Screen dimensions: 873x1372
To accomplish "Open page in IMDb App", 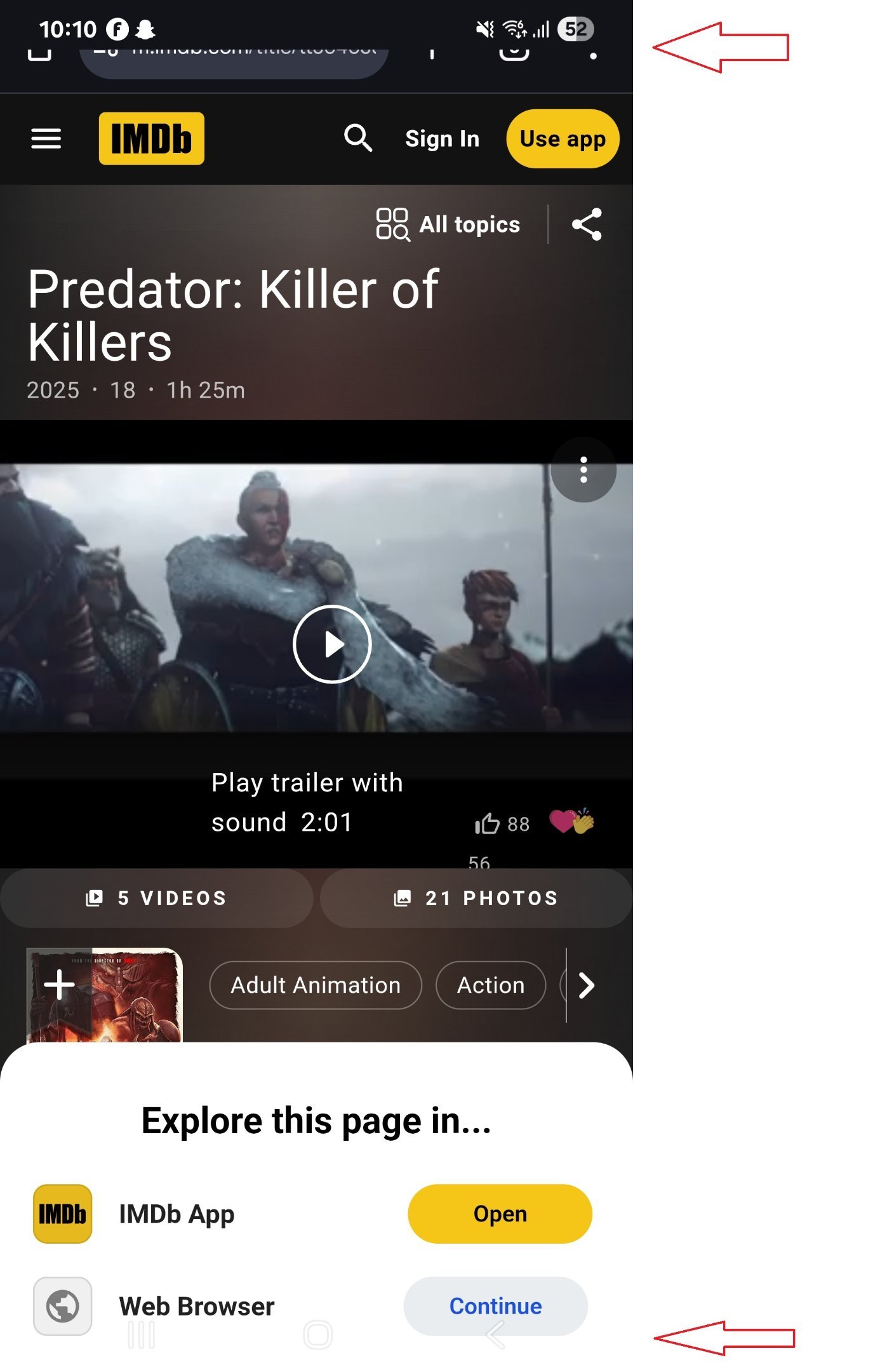I will coord(500,1214).
